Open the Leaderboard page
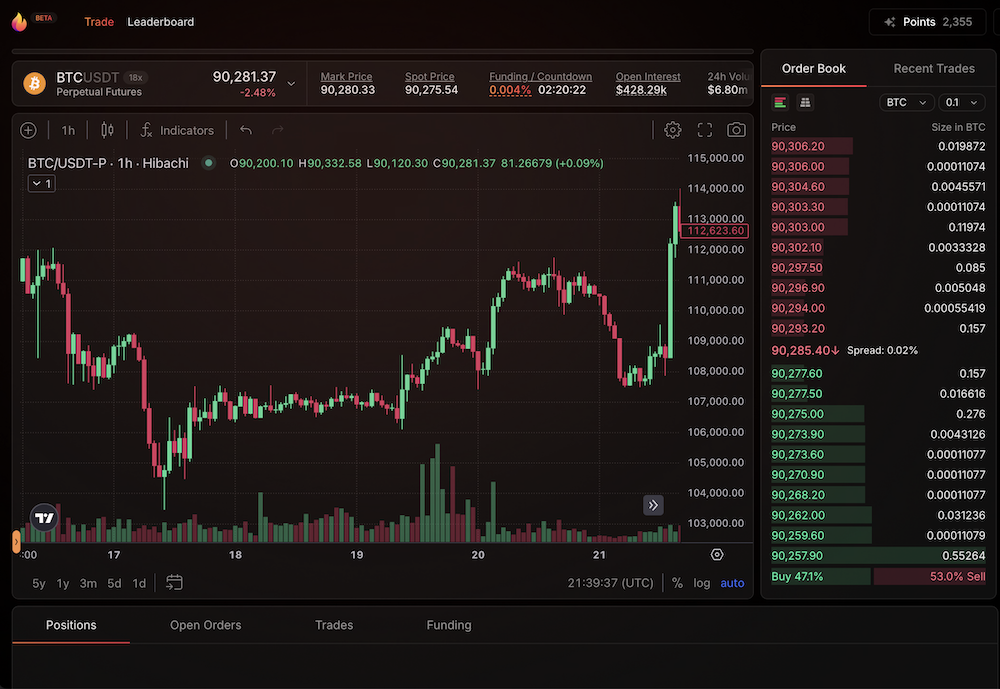This screenshot has width=1000, height=689. click(x=160, y=22)
